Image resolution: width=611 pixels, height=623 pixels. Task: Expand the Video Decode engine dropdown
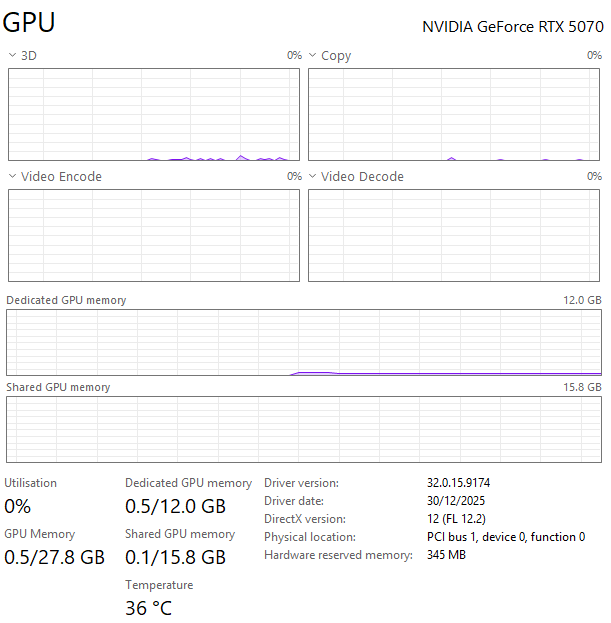point(313,177)
